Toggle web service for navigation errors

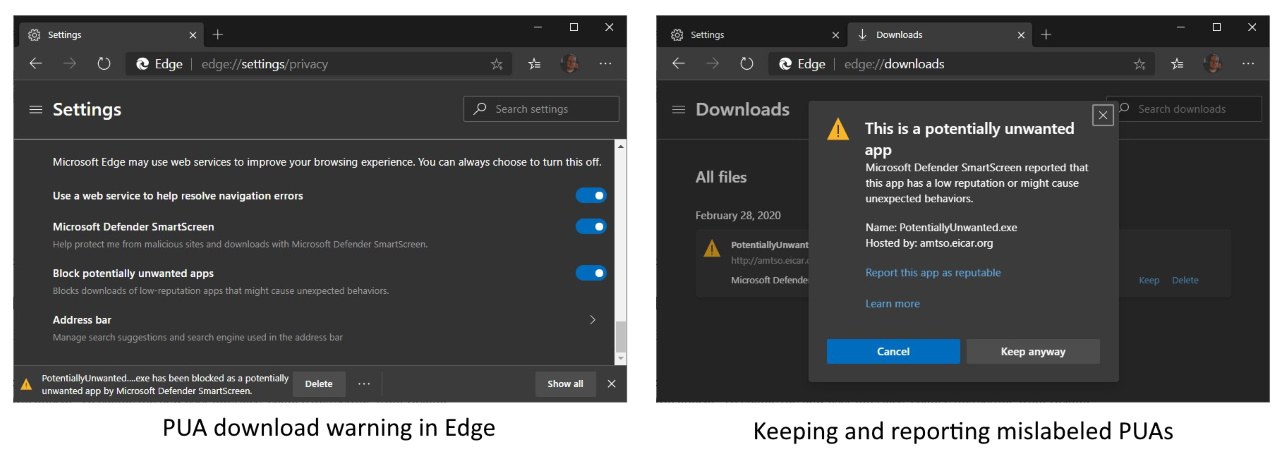(591, 196)
